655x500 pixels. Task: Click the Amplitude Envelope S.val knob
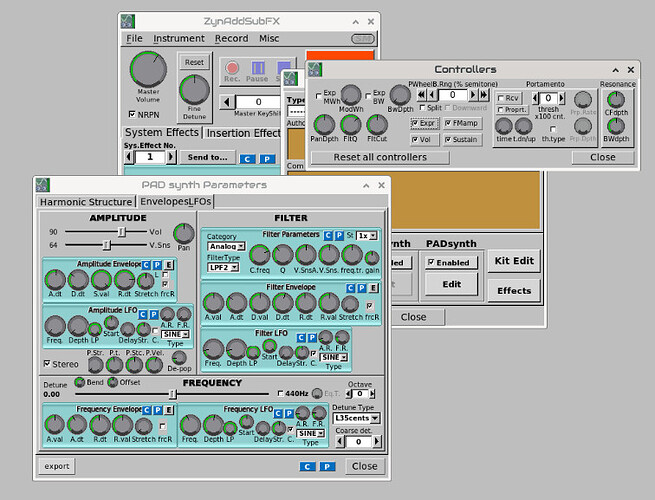(101, 280)
